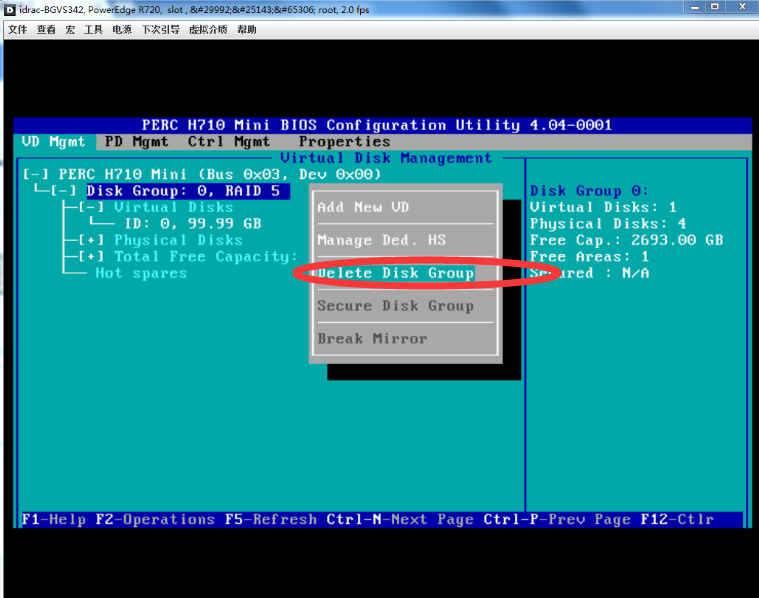
Task: Collapse the PERC H710 Mini controller node
Action: pos(35,174)
